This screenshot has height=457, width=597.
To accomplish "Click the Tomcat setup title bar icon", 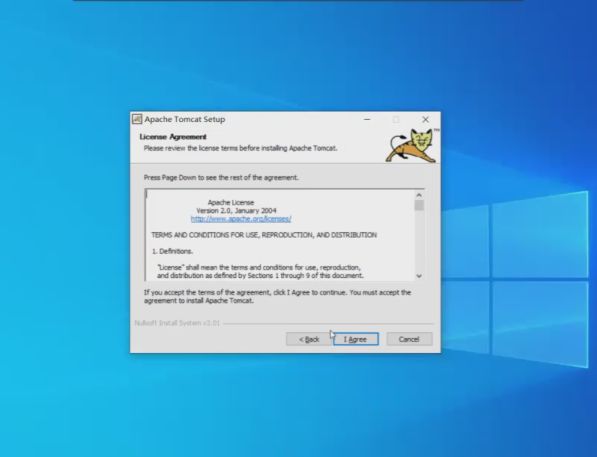I will pos(137,119).
